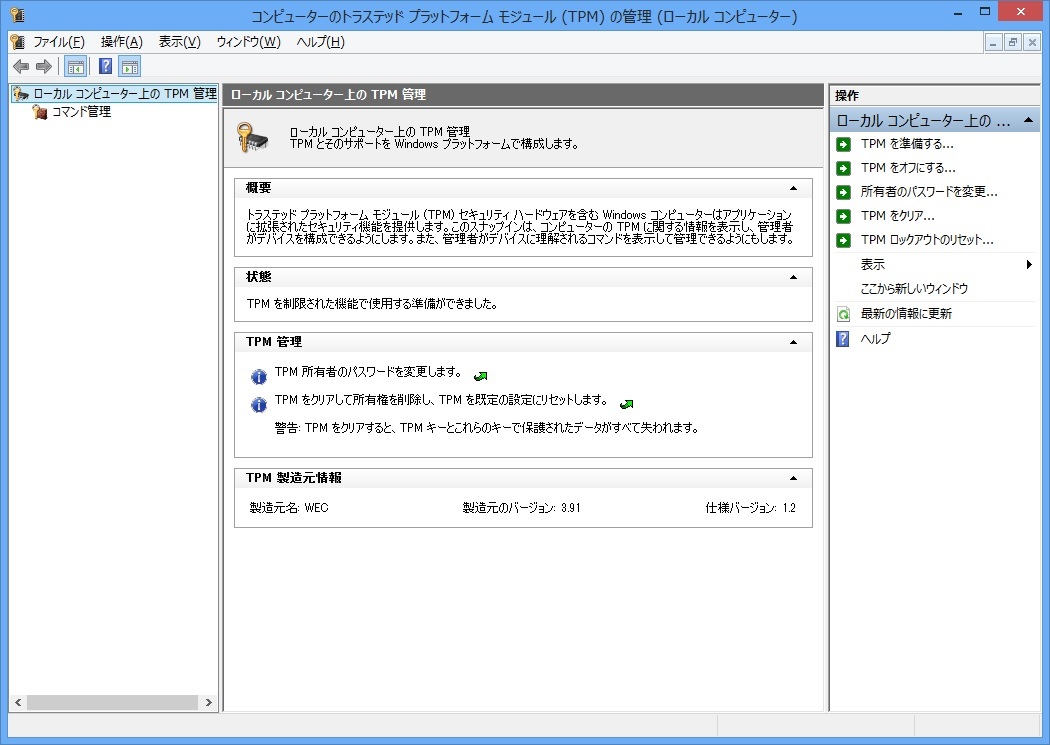Collapse the ローカル コンピューター上の actions group
The height and width of the screenshot is (745, 1050).
point(1028,120)
